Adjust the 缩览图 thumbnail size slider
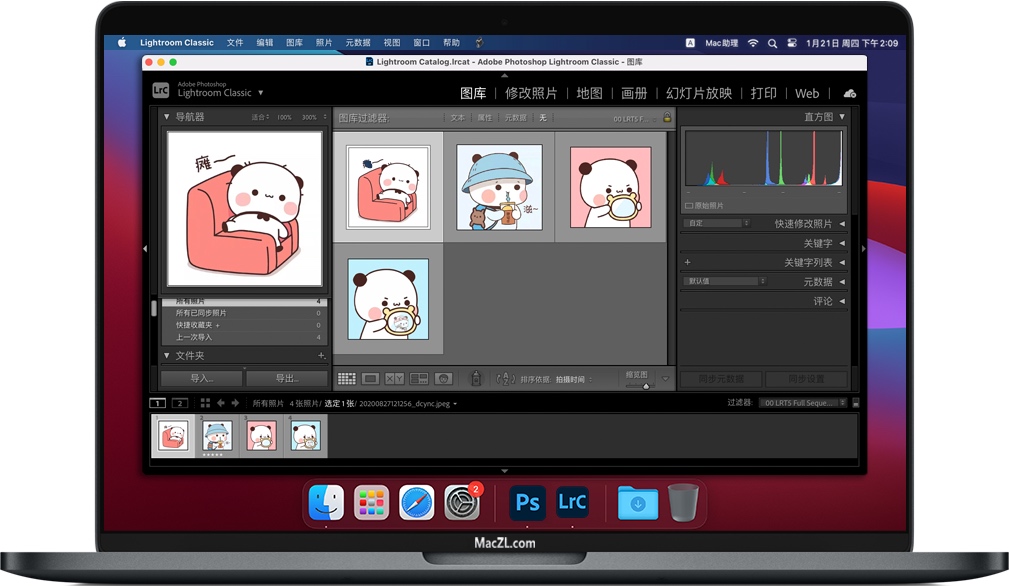Image resolution: width=1009 pixels, height=586 pixels. (x=645, y=386)
